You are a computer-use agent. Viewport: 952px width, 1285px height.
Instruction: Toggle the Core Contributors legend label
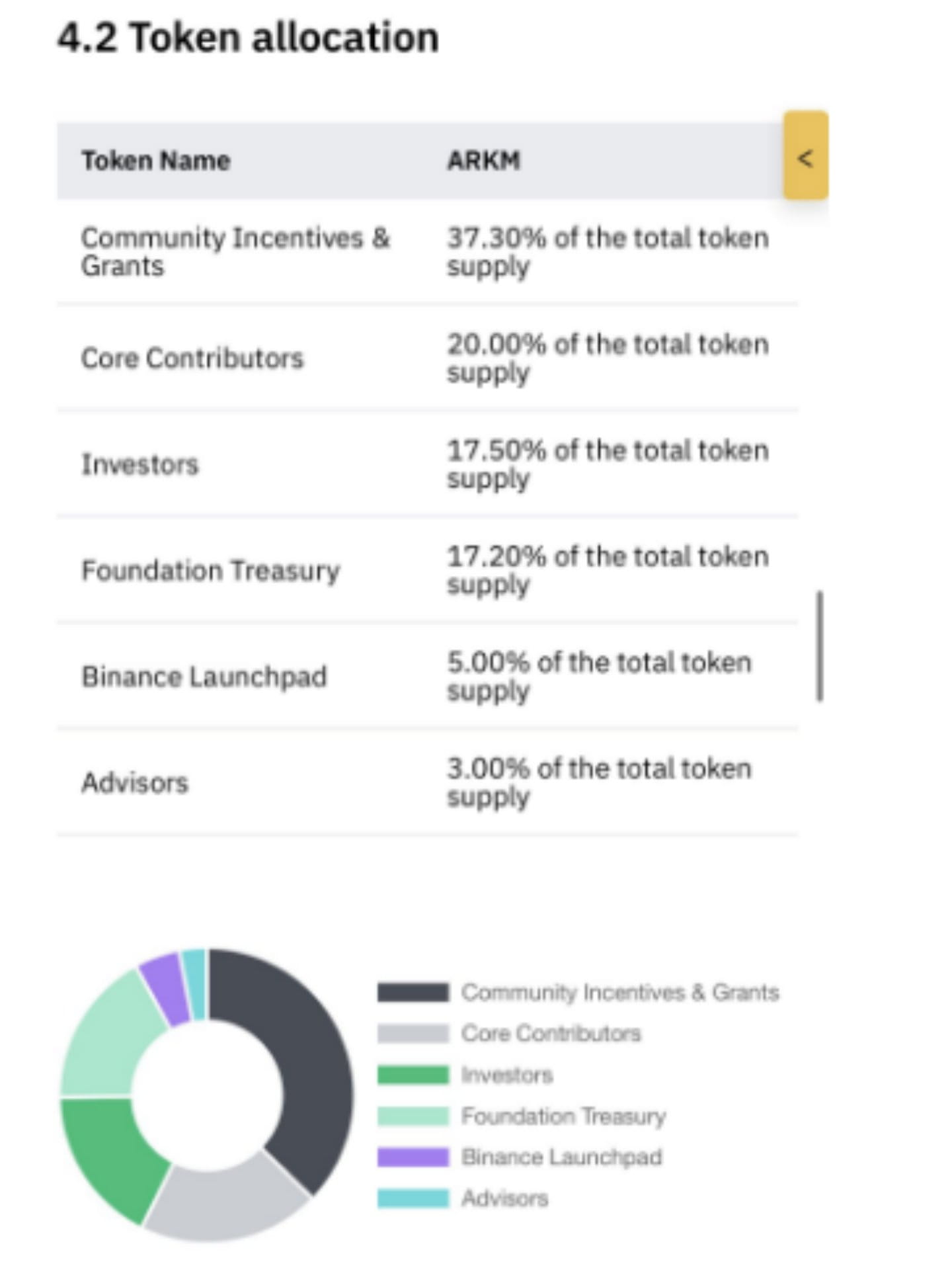[551, 1034]
